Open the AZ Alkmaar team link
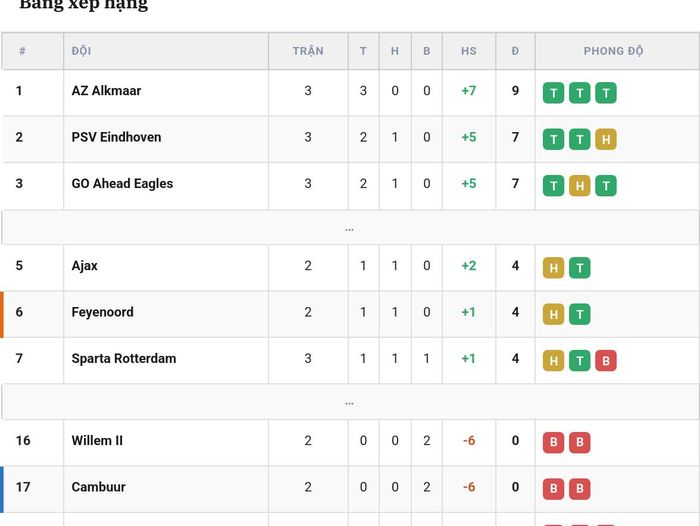 pos(106,91)
